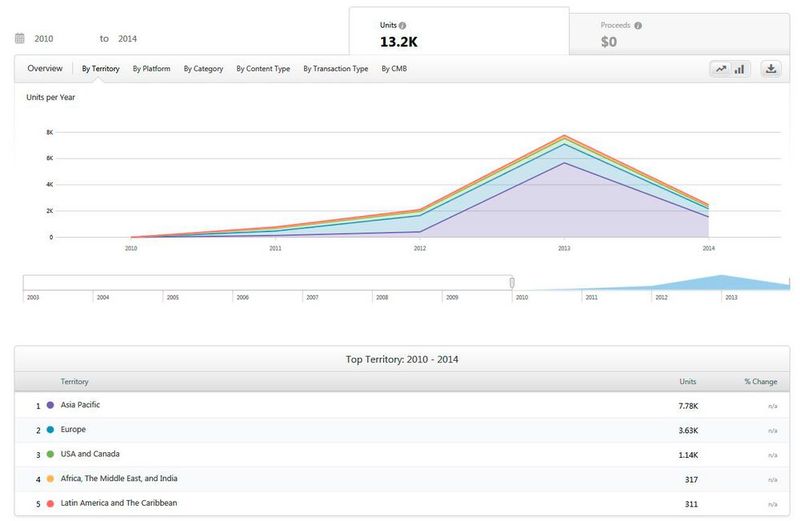Download the report data
The image size is (800, 521).
(771, 69)
